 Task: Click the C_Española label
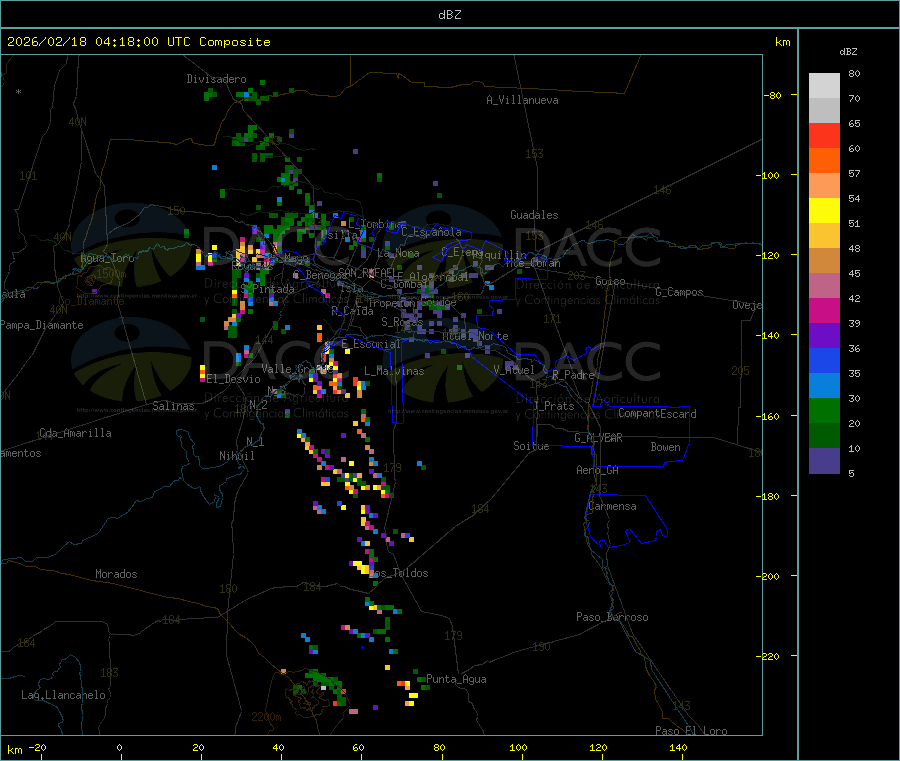(432, 232)
